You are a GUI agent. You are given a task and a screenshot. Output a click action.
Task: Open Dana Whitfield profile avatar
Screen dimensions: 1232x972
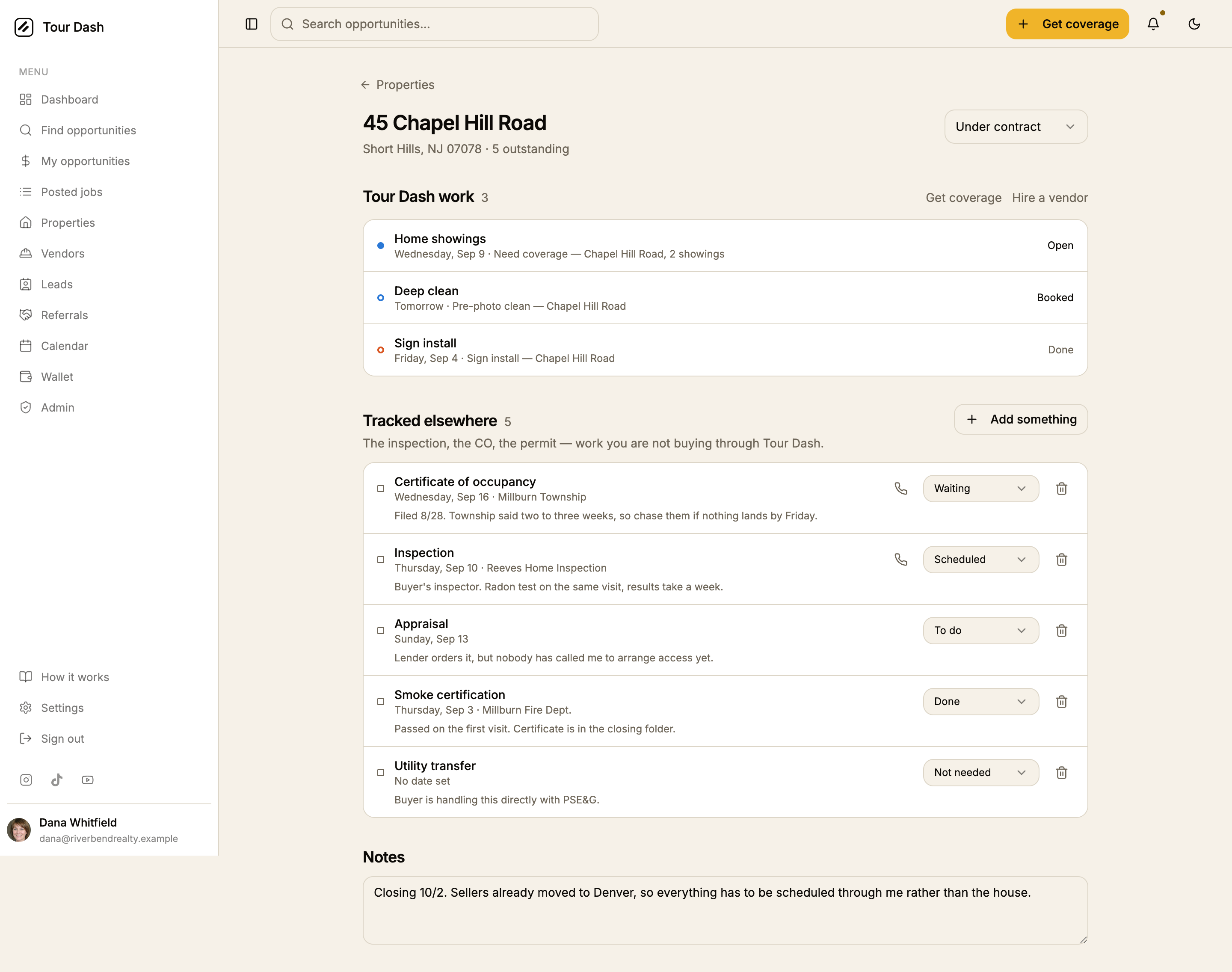tap(19, 830)
